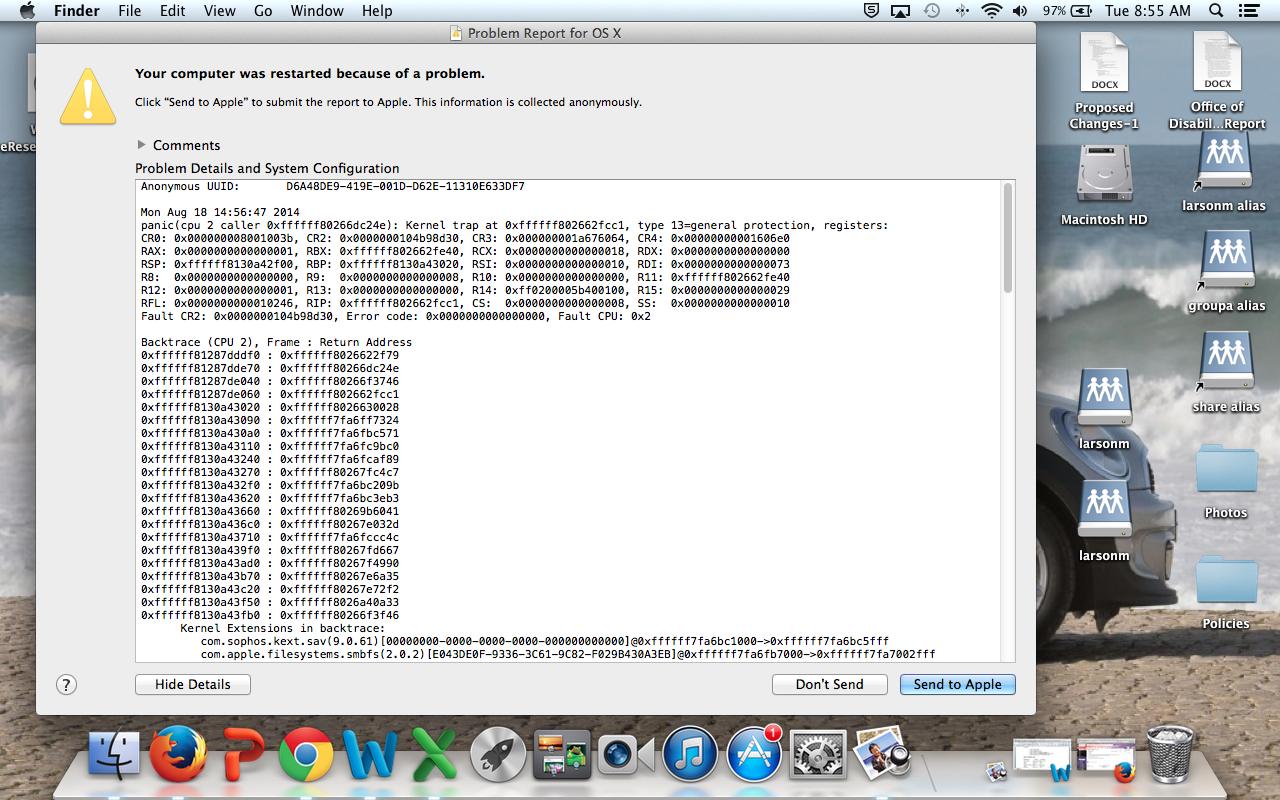Open the Help menu

point(377,11)
